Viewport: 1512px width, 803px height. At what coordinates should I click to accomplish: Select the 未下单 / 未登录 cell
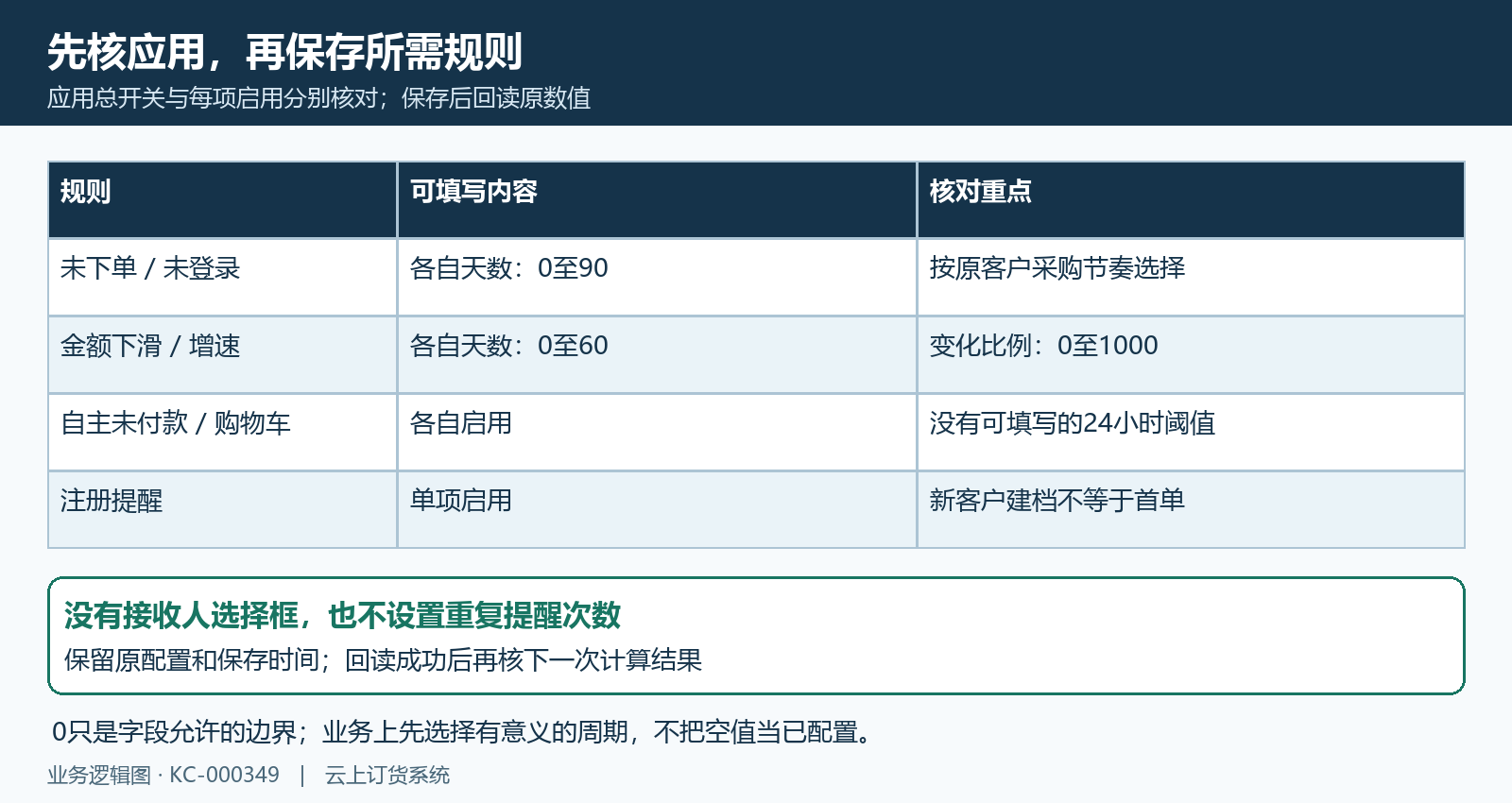pos(222,278)
